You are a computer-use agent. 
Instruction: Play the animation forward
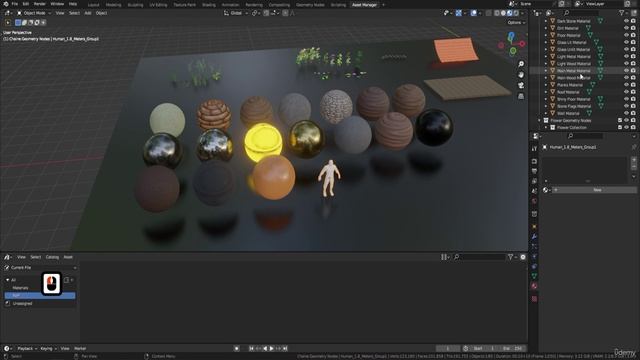272,349
